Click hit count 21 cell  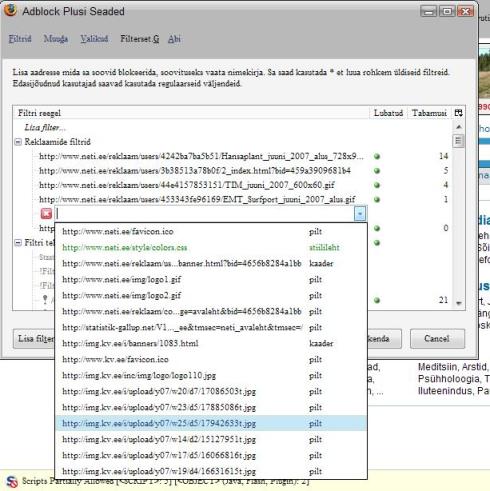(443, 300)
